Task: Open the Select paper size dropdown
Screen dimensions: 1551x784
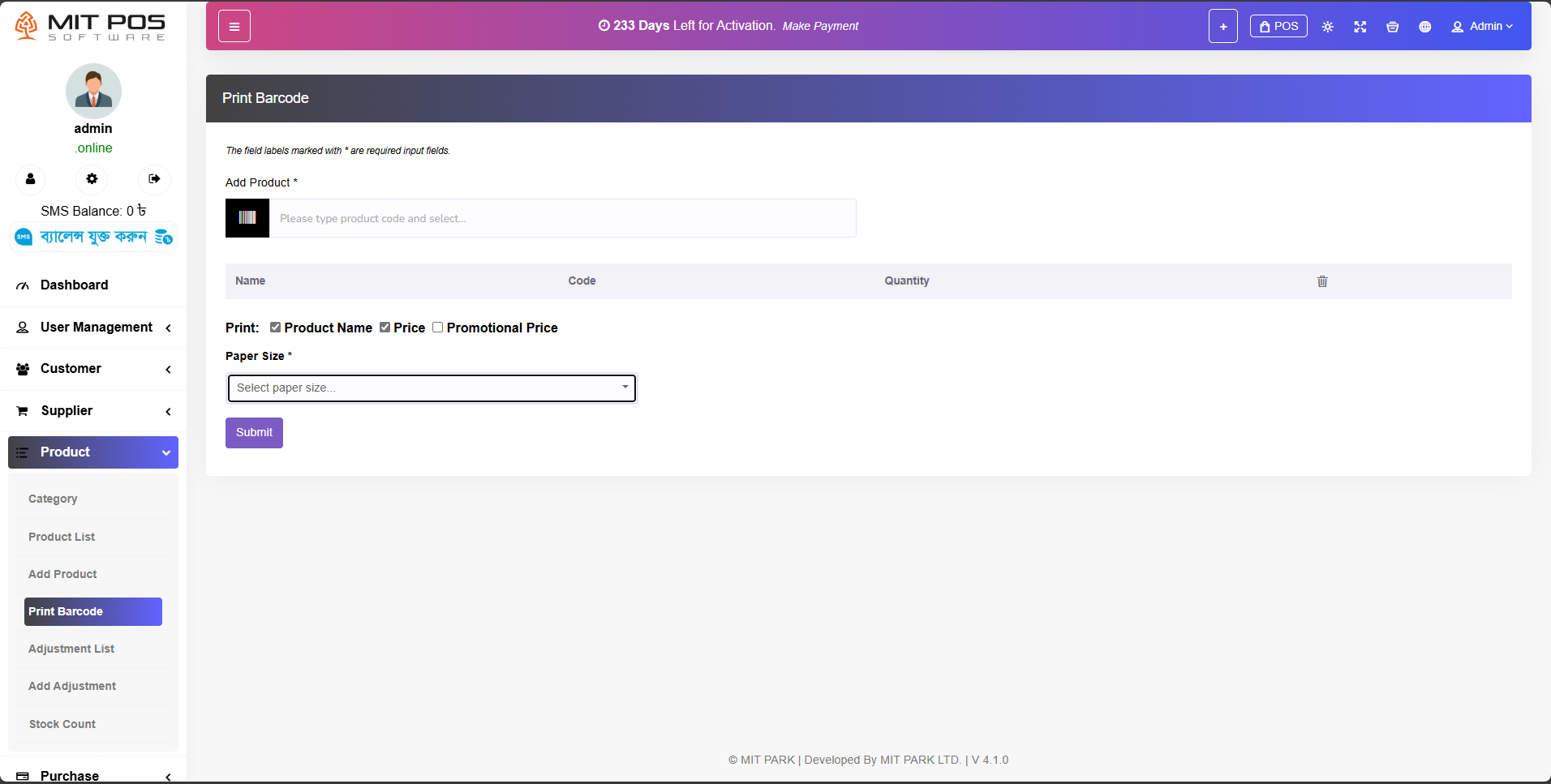Action: tap(432, 388)
